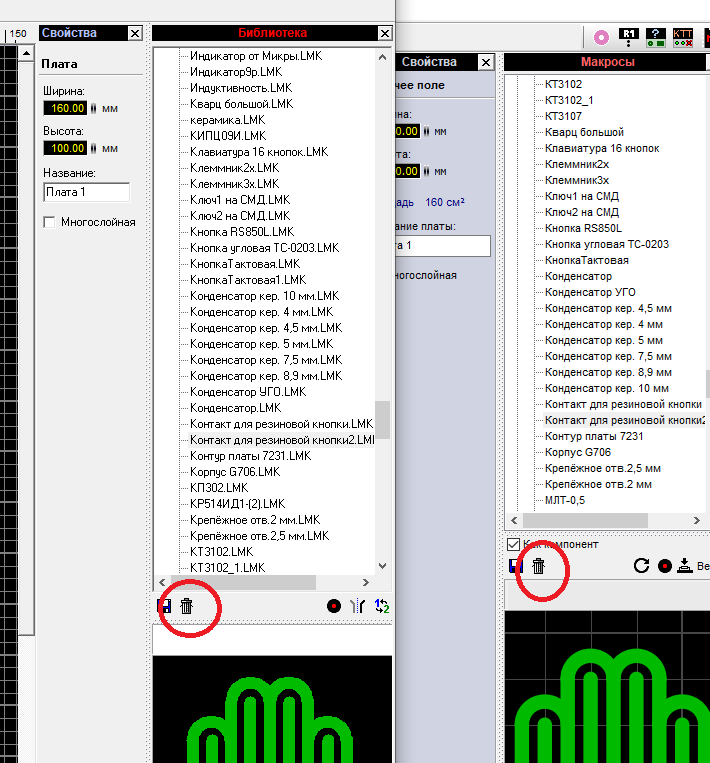The width and height of the screenshot is (710, 763).
Task: Click the pink ring pad toolbar icon
Action: point(601,38)
